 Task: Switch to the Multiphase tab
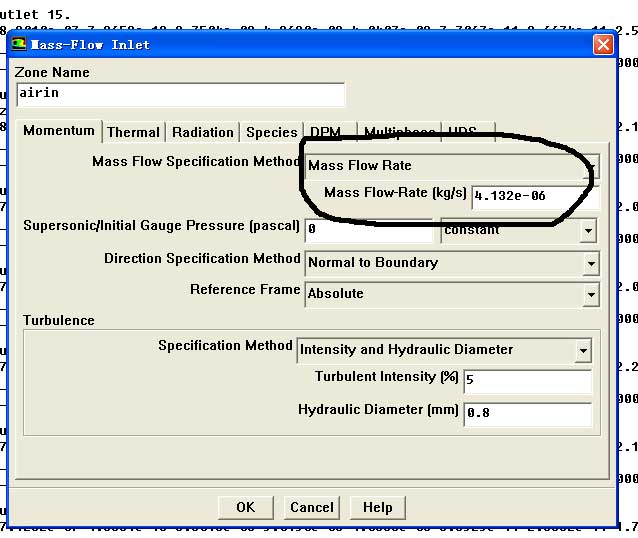[399, 132]
